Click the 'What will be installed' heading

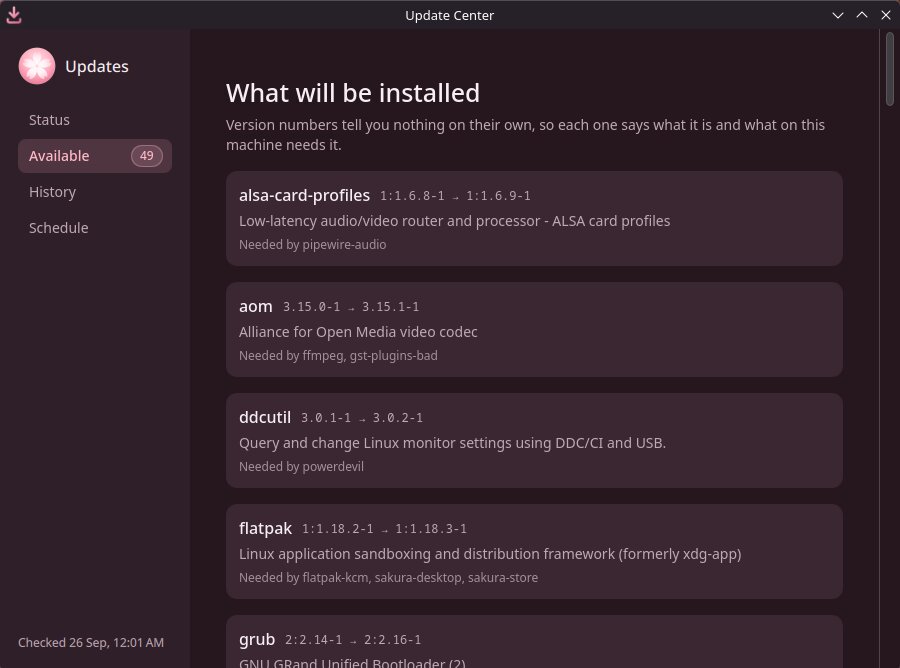pyautogui.click(x=353, y=93)
